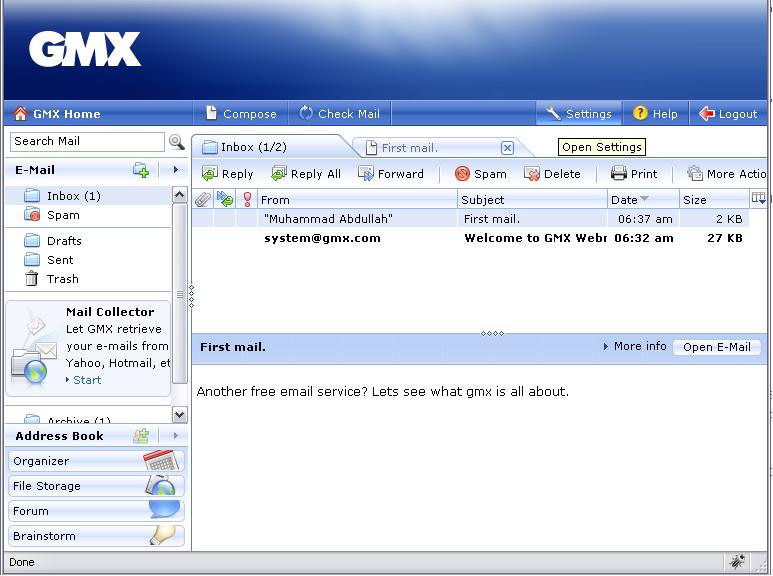Image resolution: width=773 pixels, height=576 pixels.
Task: Check Mail for new messages
Action: coord(340,113)
